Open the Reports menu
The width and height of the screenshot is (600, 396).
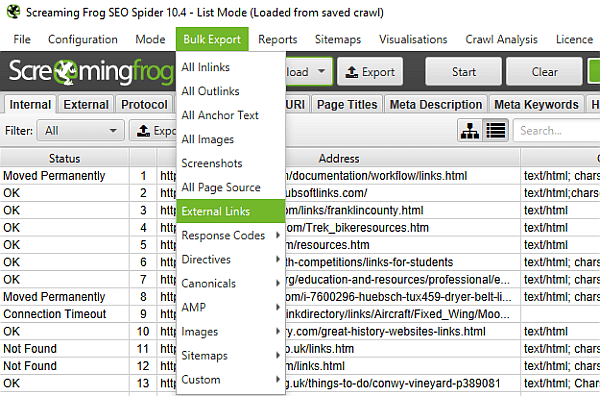pos(277,39)
